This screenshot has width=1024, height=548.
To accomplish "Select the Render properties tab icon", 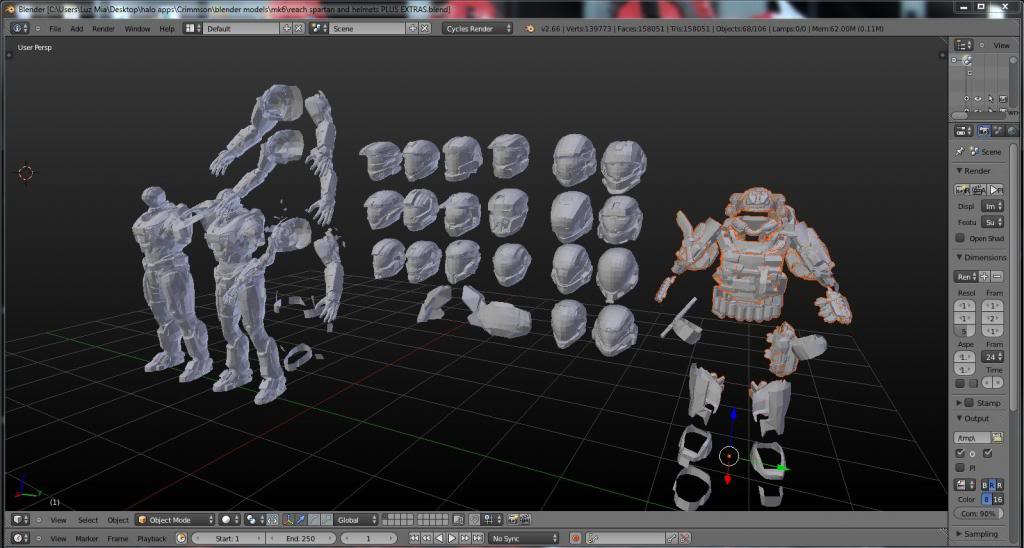I will (x=984, y=131).
